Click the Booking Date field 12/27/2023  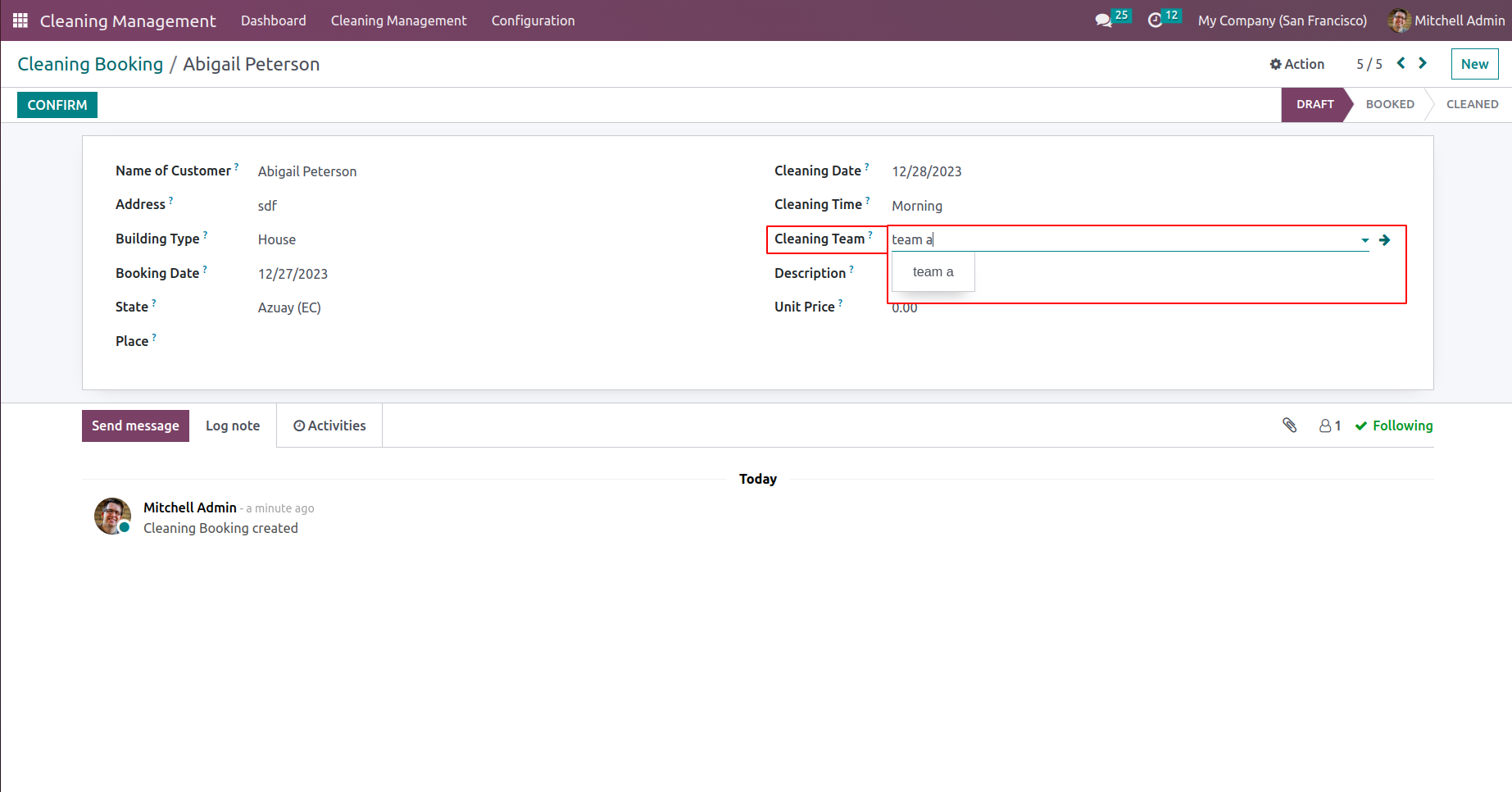click(293, 274)
